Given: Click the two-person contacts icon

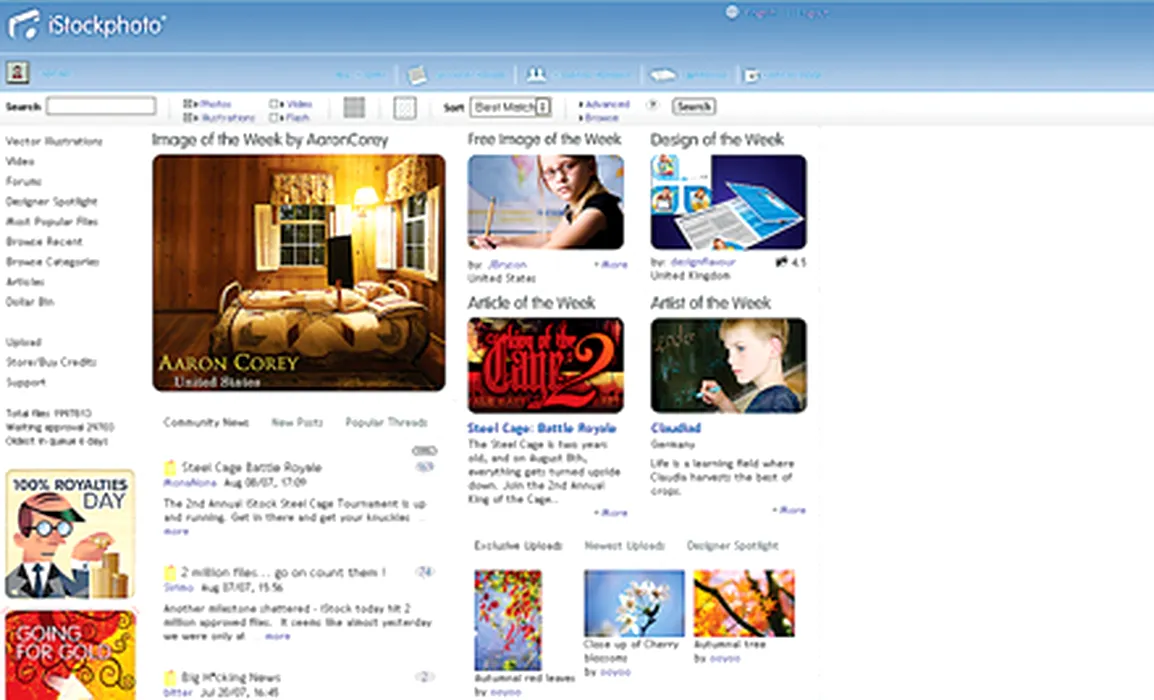Looking at the screenshot, I should coord(536,74).
